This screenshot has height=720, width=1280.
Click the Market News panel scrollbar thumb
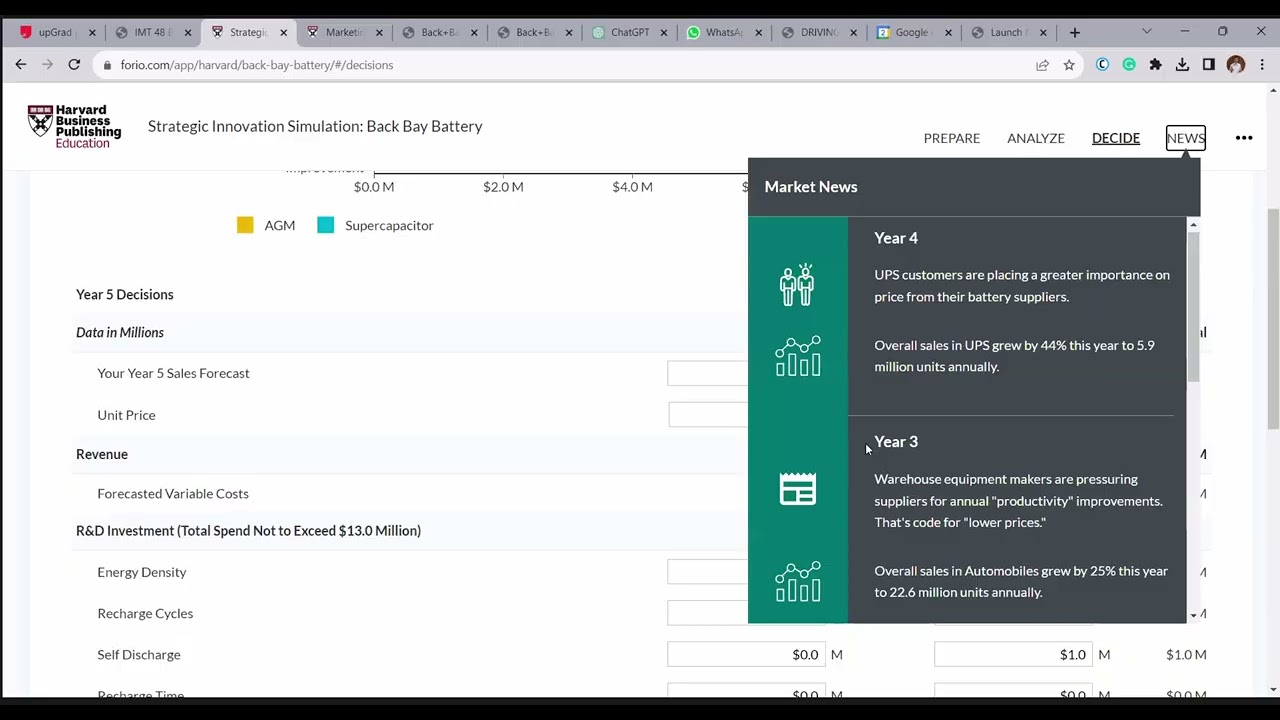click(x=1193, y=305)
